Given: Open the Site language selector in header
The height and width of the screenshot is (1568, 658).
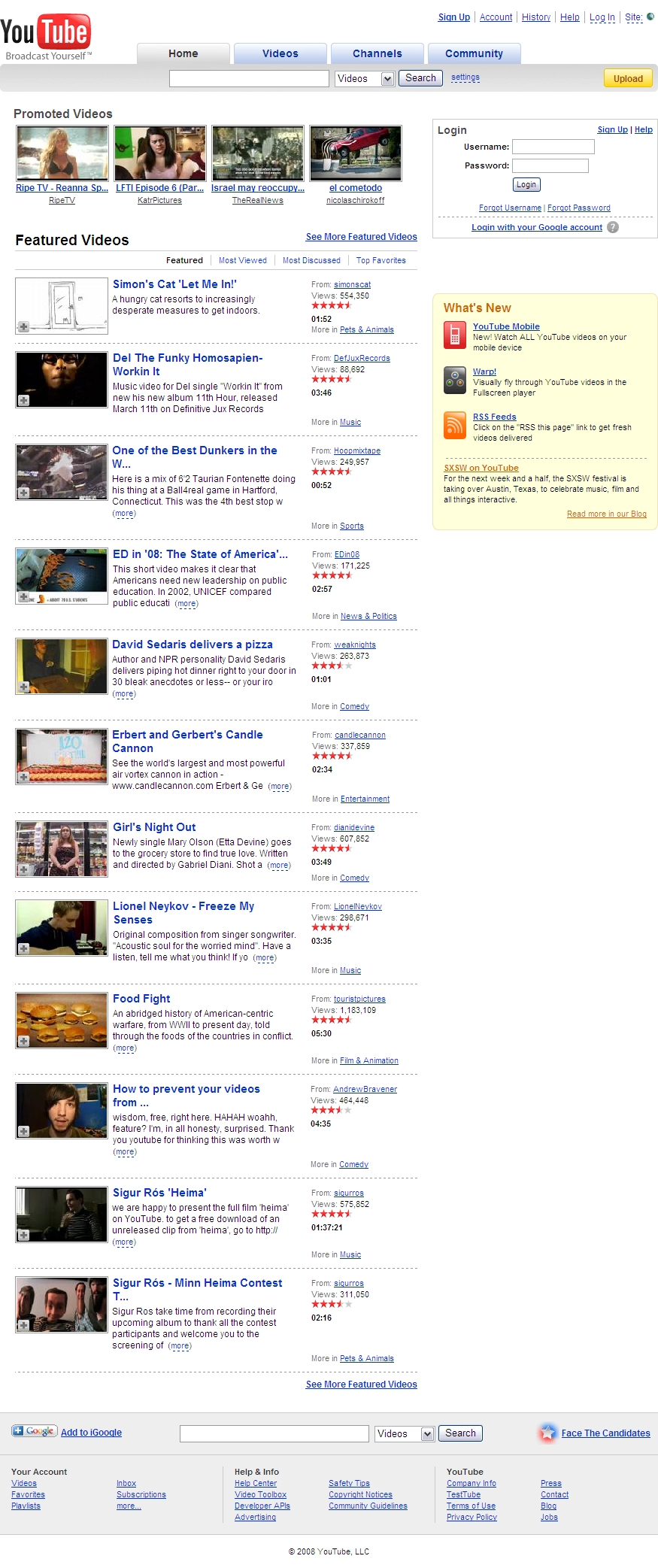Looking at the screenshot, I should point(639,17).
